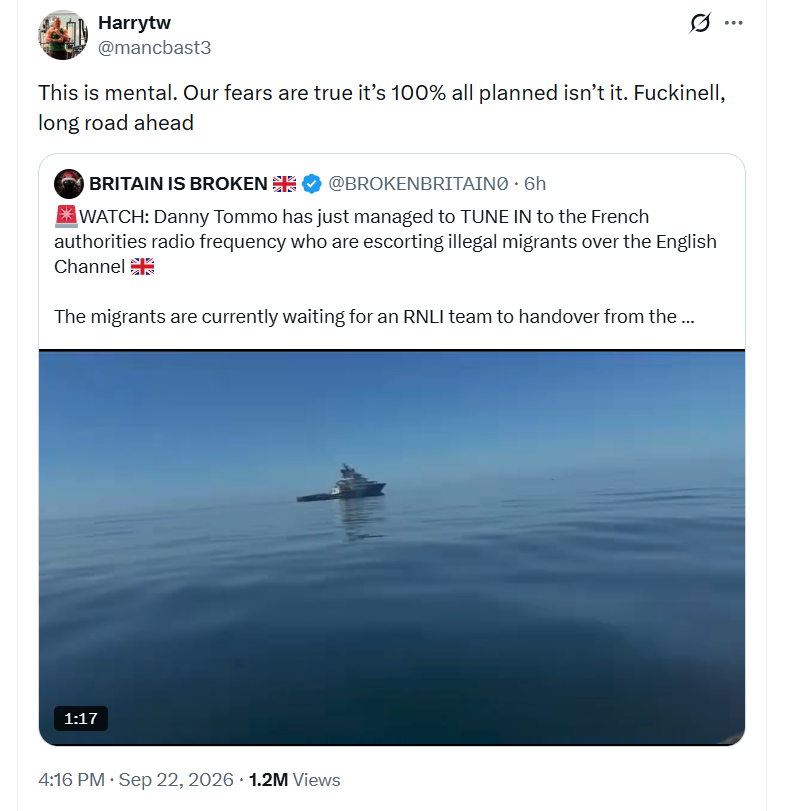The width and height of the screenshot is (785, 811).
Task: Click the blue verified badge
Action: click(x=311, y=184)
